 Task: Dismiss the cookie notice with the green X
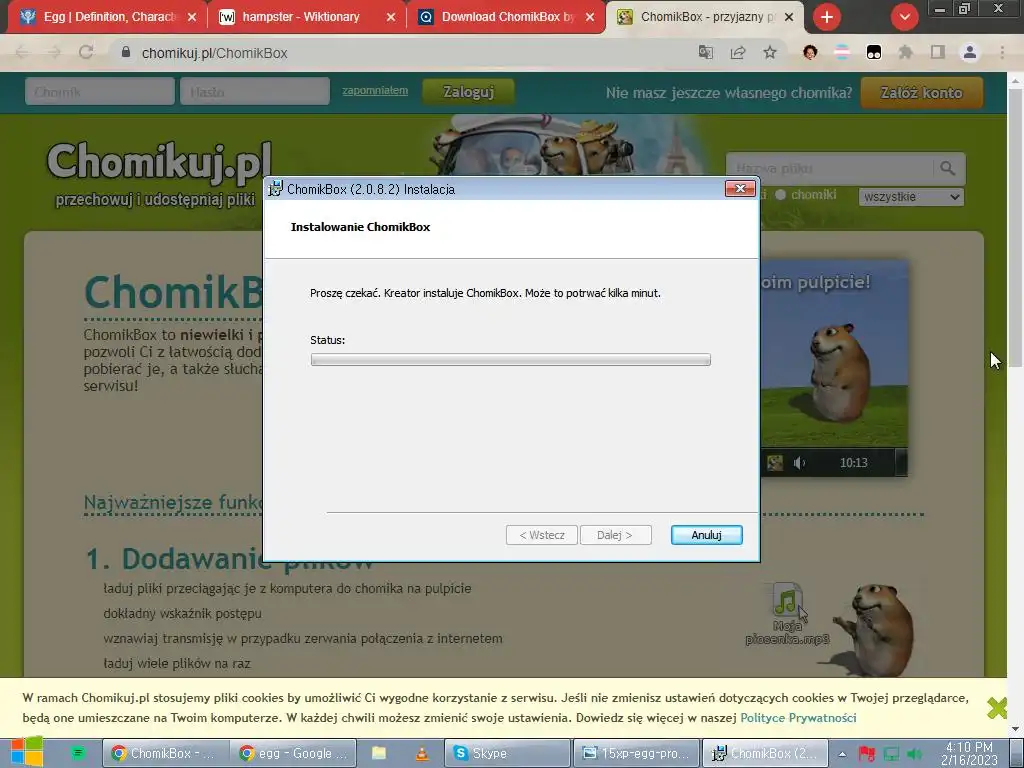coord(997,708)
